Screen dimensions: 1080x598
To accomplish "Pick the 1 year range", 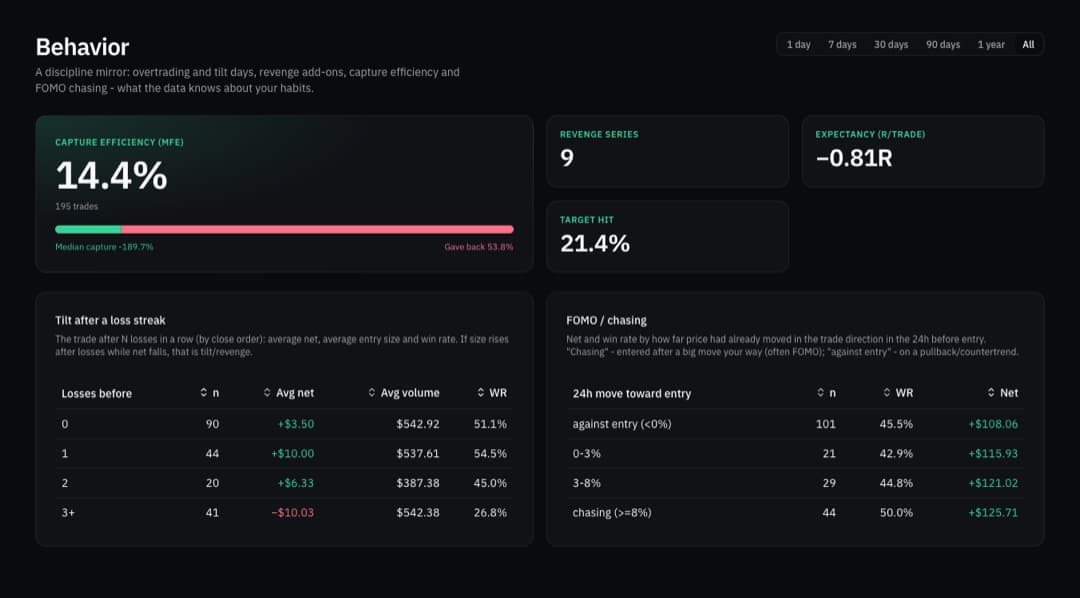I will (990, 44).
